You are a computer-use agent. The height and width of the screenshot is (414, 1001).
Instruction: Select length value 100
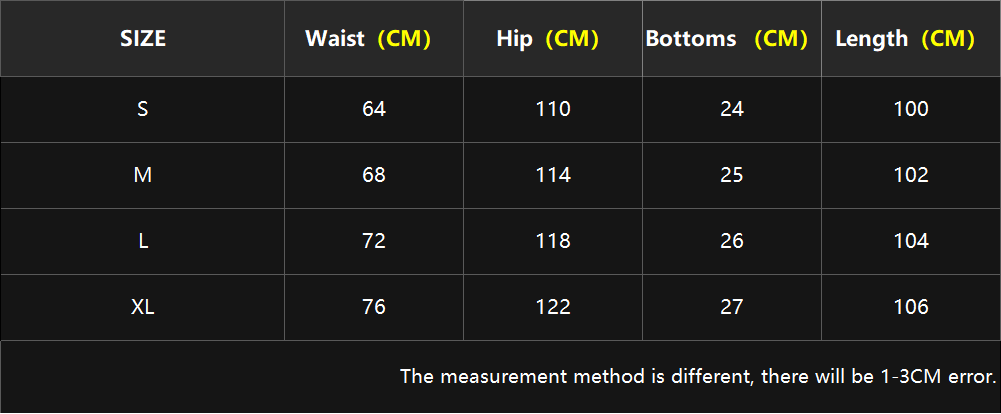point(911,109)
